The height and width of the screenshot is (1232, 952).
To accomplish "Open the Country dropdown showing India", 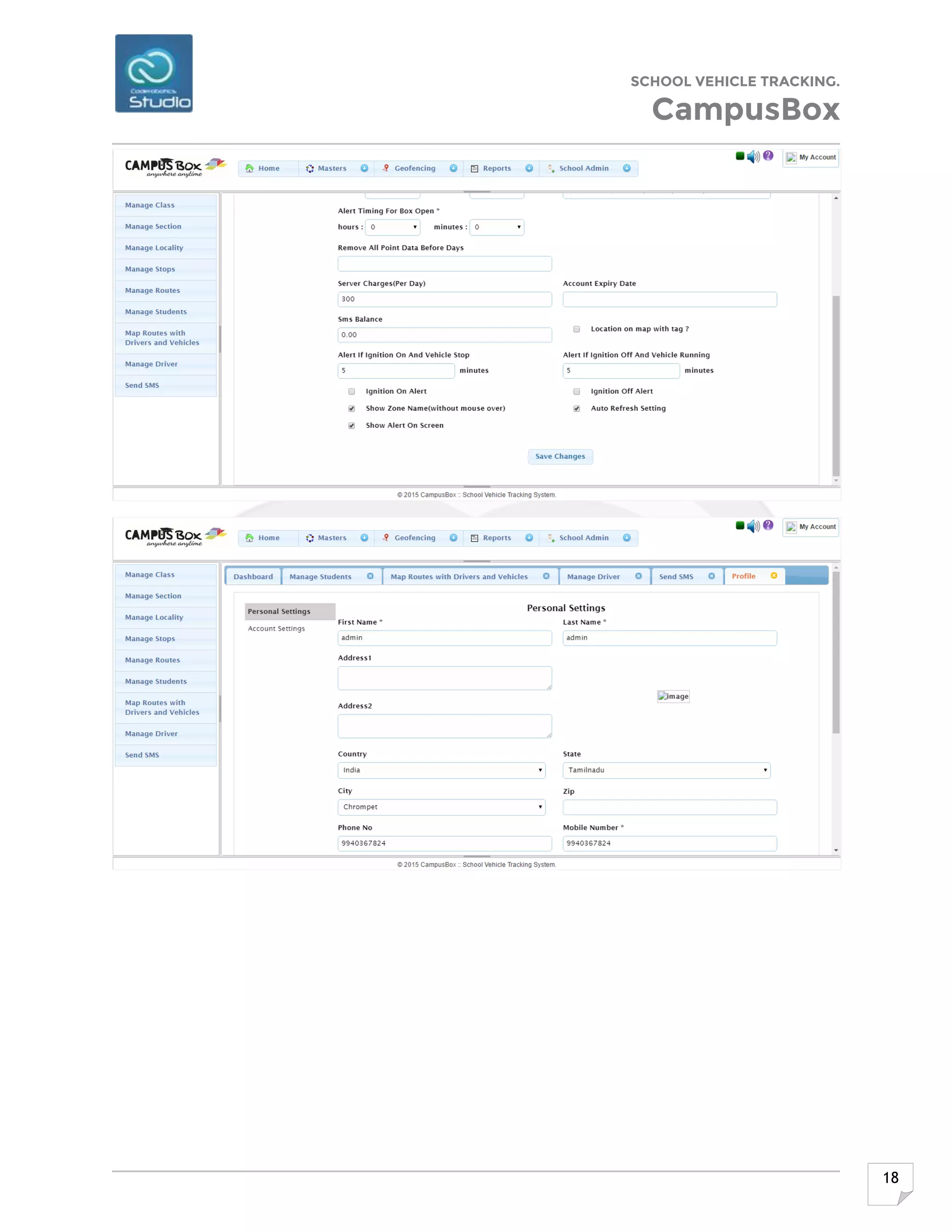I will pyautogui.click(x=442, y=770).
